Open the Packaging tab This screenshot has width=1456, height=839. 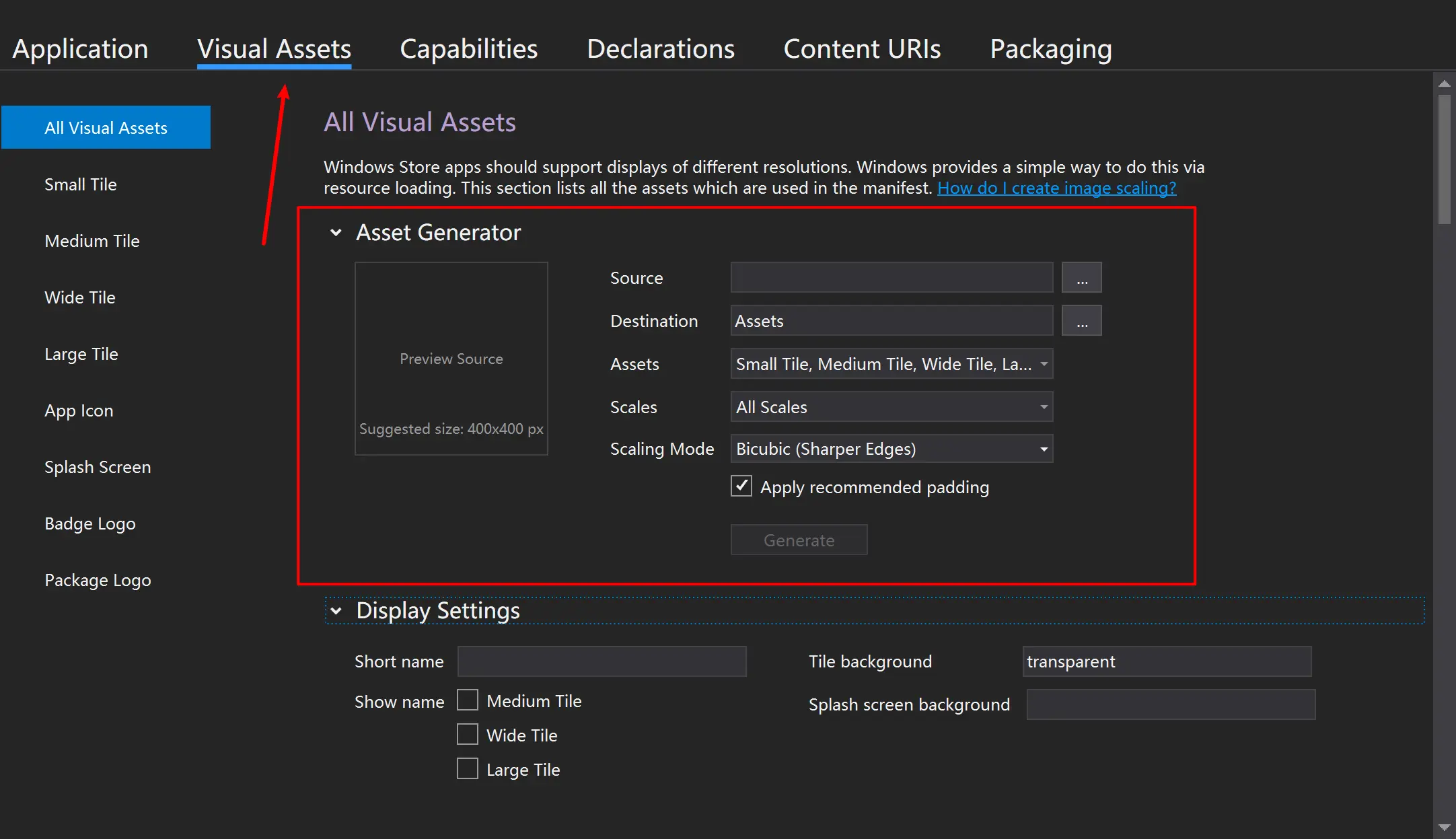click(1050, 49)
